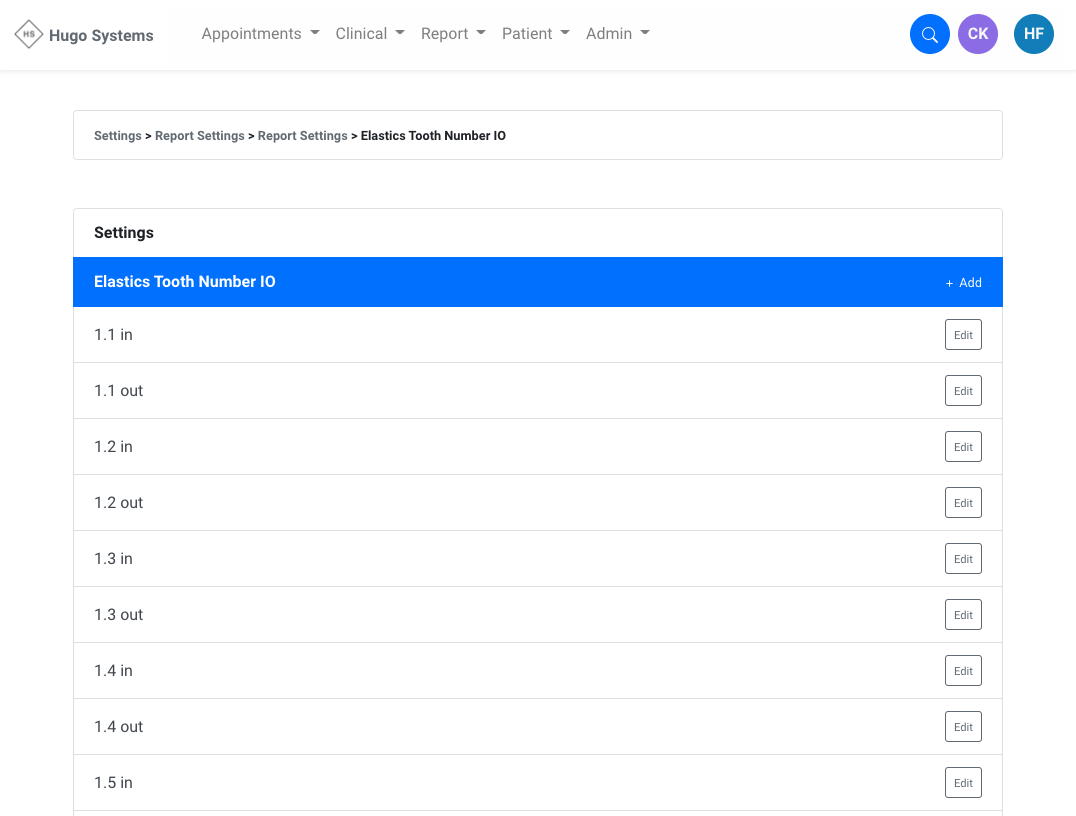Select the 1.2 out list row
Image resolution: width=1076 pixels, height=816 pixels.
[500, 503]
